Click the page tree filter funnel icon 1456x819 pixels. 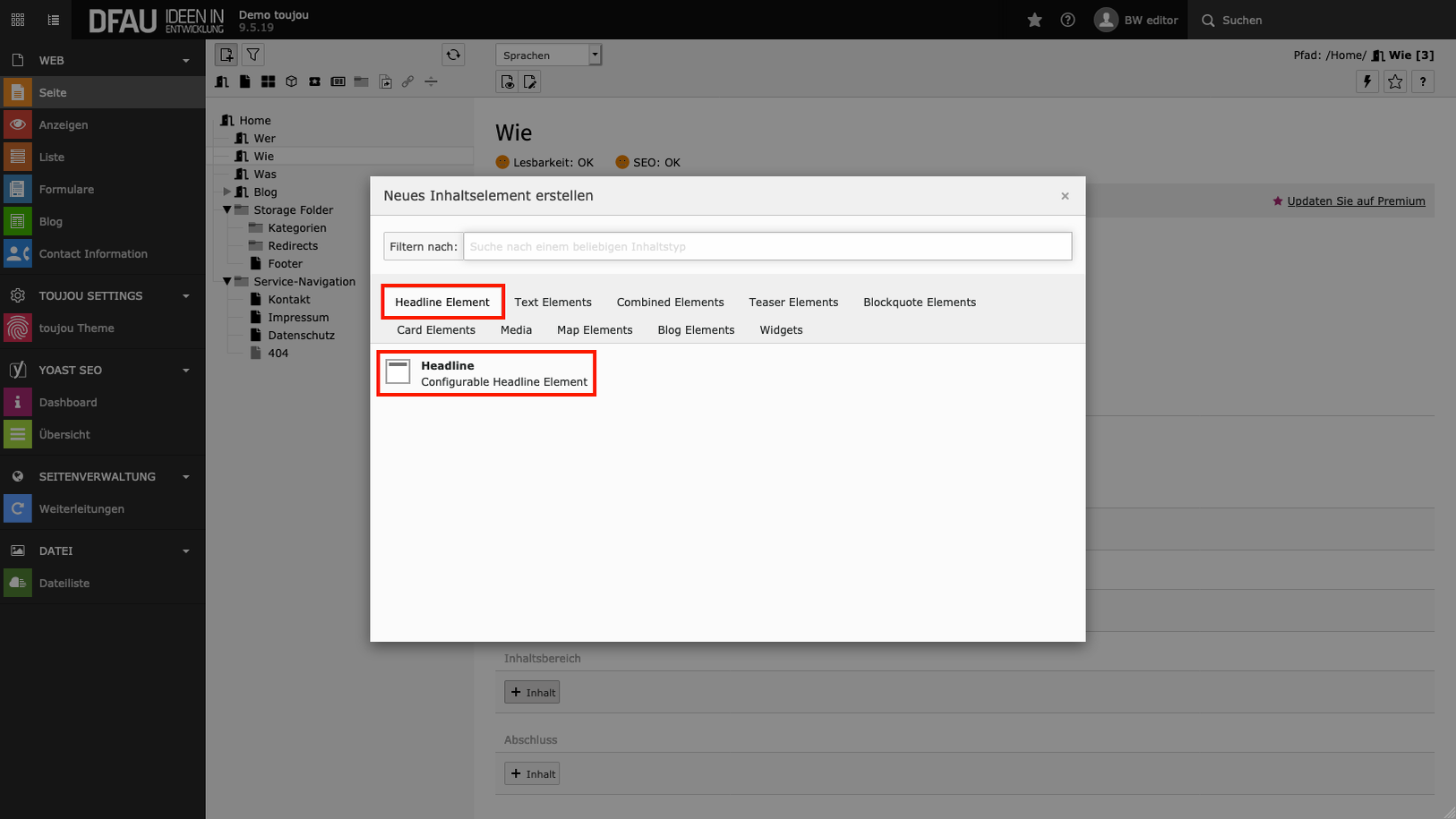pos(253,55)
